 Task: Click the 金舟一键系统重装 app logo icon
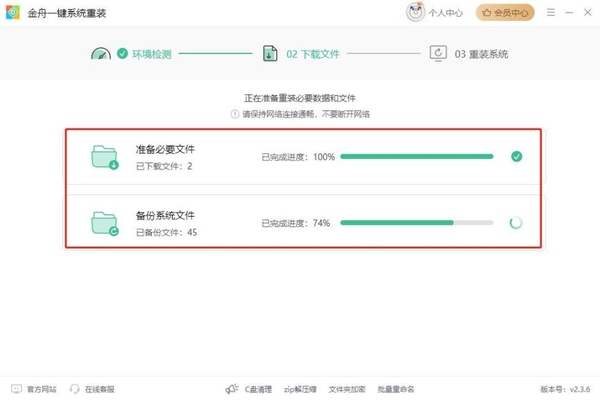13,13
